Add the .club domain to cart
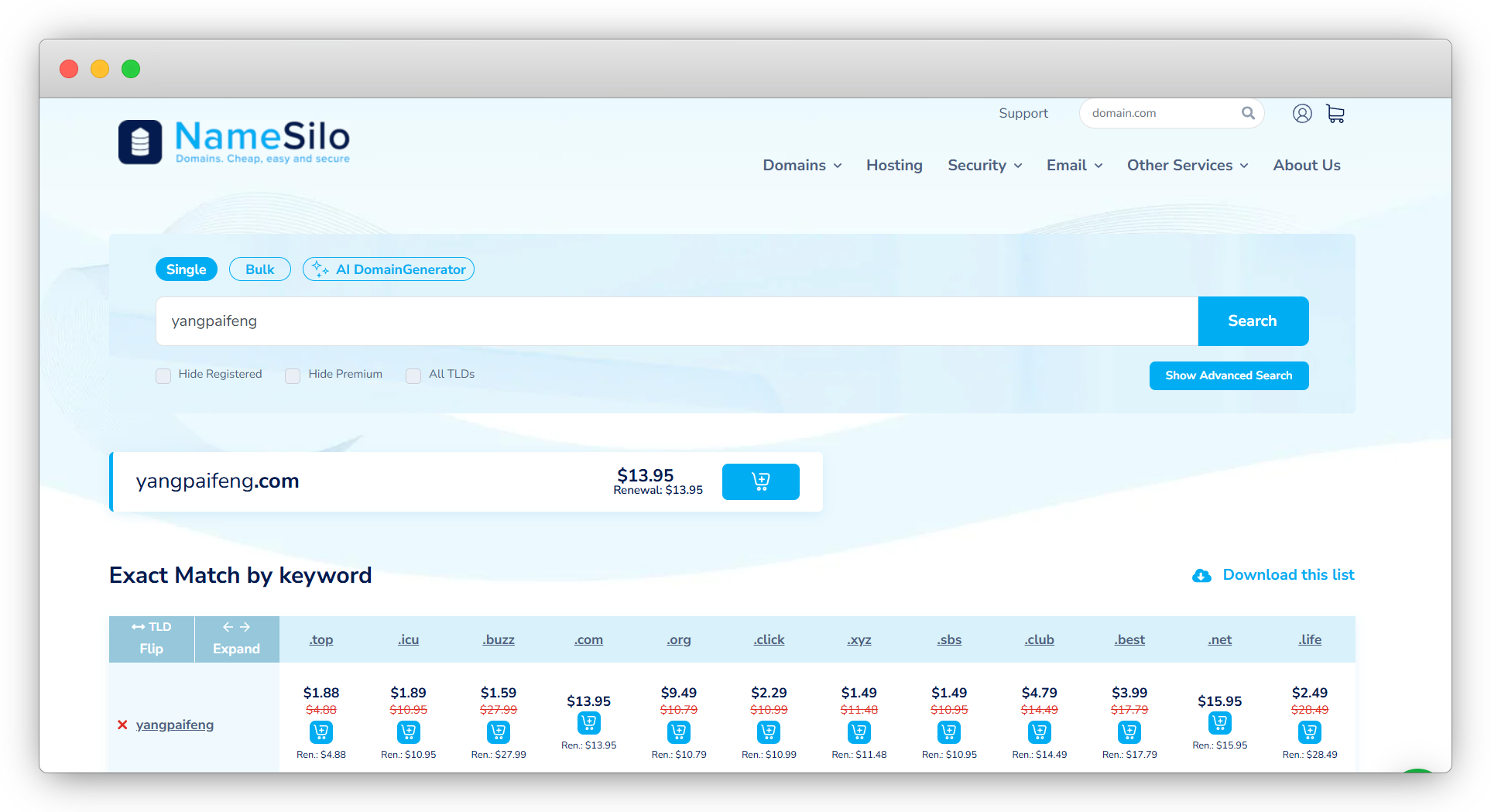This screenshot has width=1491, height=812. (x=1039, y=731)
